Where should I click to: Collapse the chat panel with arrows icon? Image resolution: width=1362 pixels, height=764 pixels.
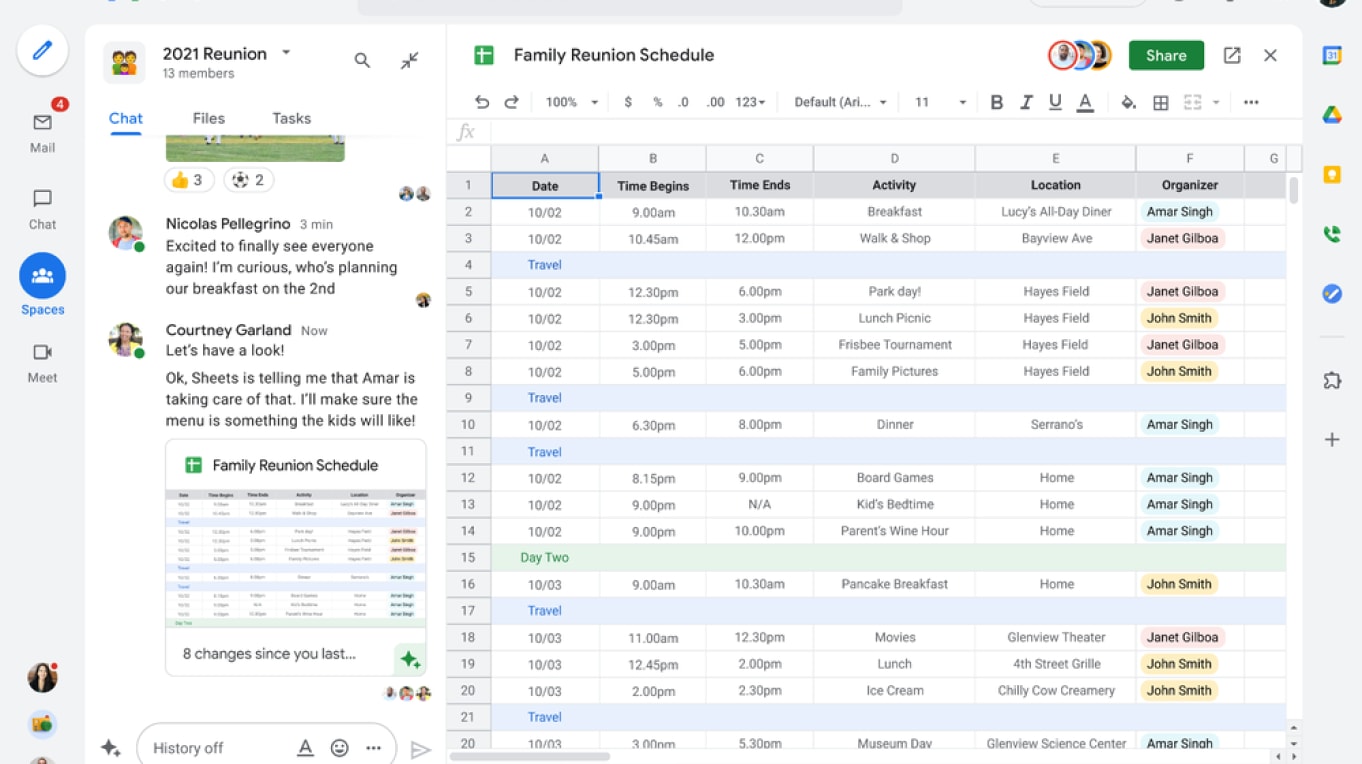(x=410, y=61)
